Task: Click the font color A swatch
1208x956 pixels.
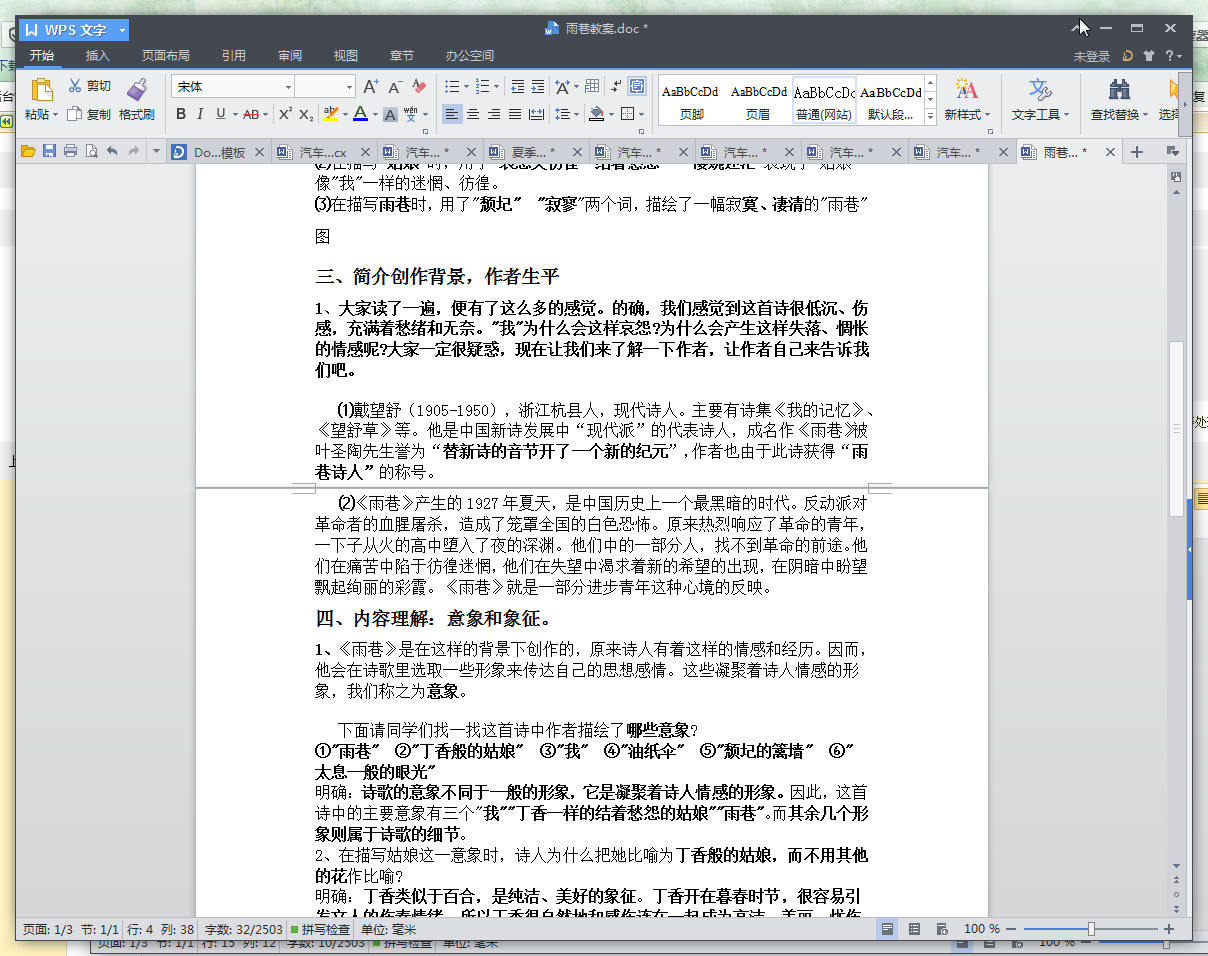Action: click(x=360, y=114)
